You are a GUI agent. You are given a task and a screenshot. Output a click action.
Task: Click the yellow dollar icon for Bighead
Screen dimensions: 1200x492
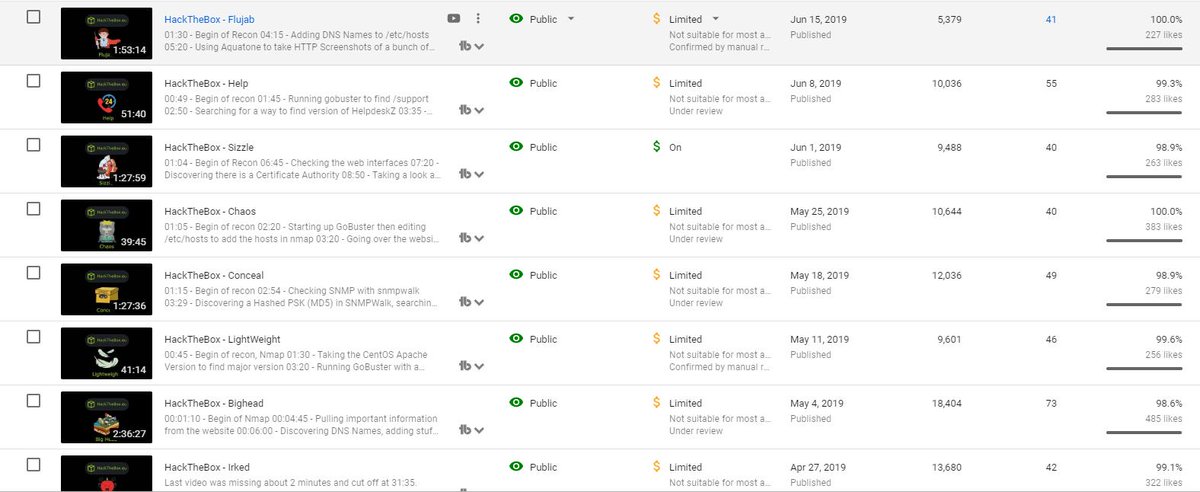click(x=656, y=403)
